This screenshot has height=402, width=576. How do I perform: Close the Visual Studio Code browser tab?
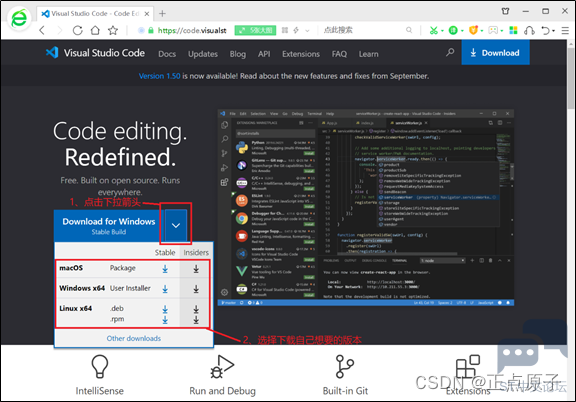147,14
